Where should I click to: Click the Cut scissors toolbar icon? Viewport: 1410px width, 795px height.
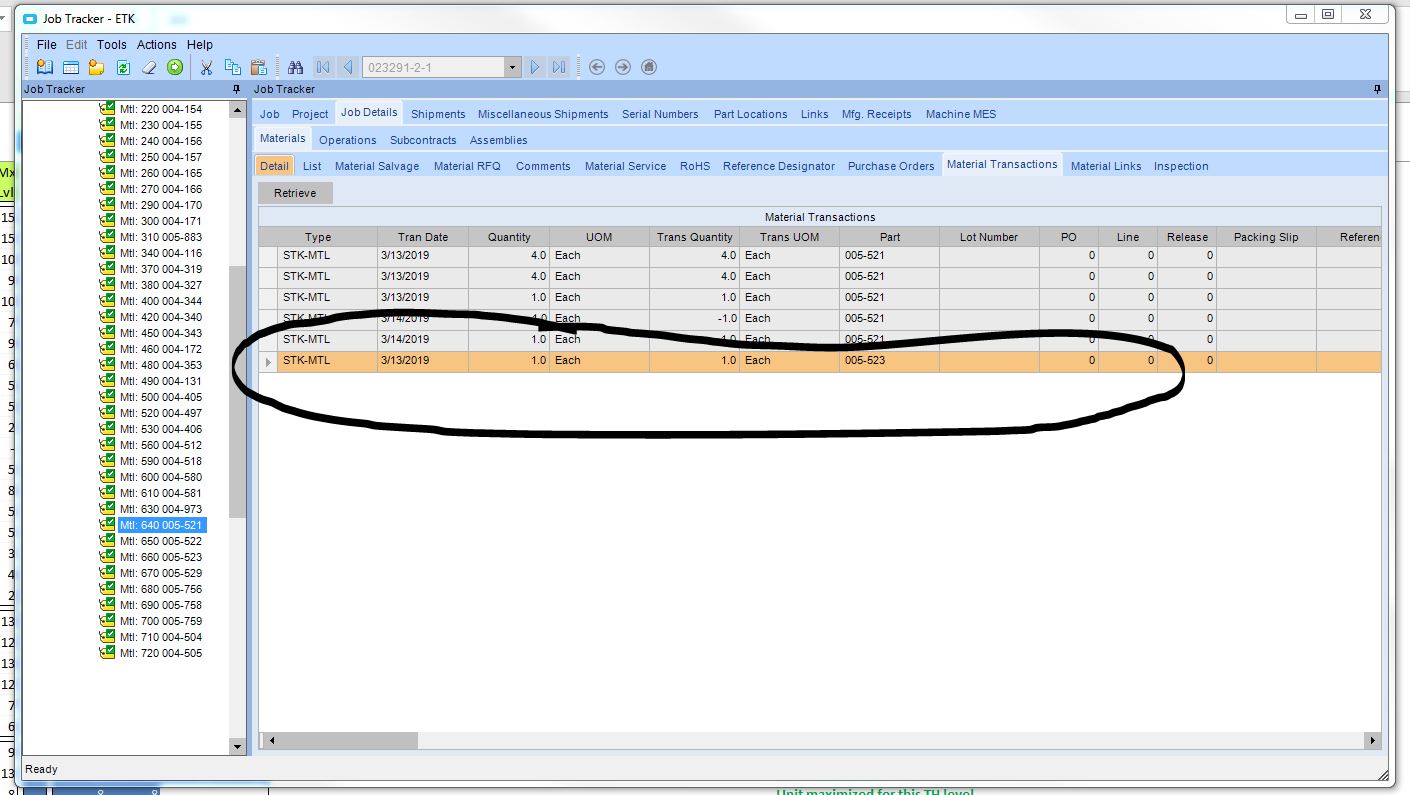point(207,67)
